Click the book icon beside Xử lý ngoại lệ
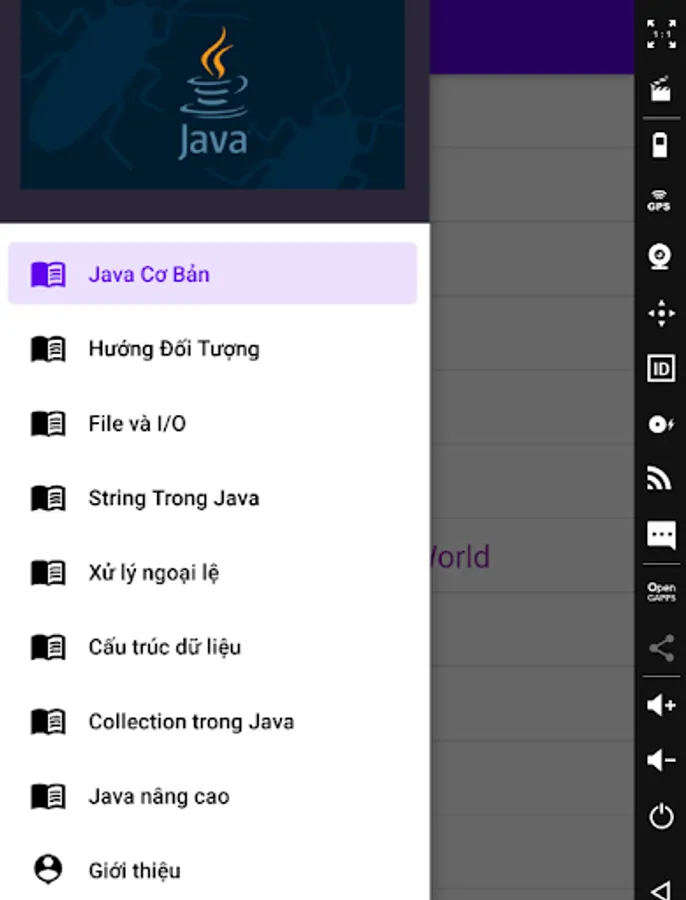 click(x=48, y=573)
